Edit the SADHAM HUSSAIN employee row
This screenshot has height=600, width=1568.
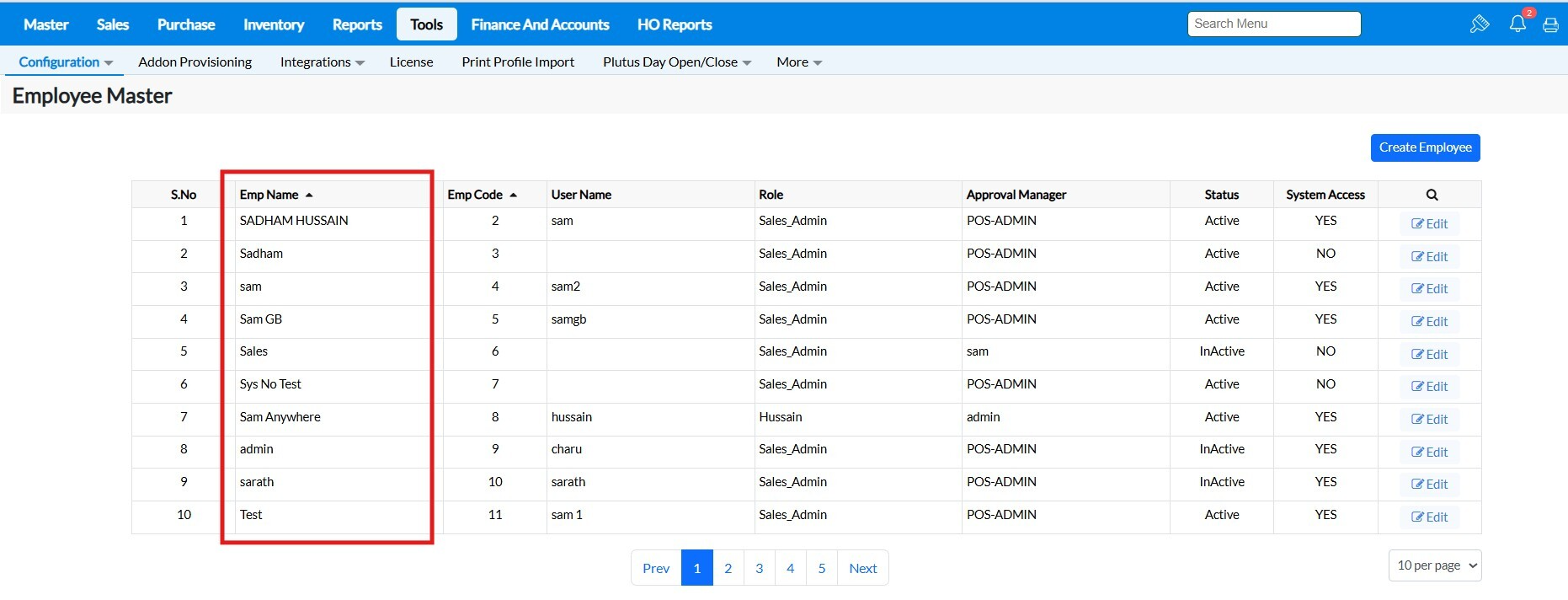tap(1429, 224)
